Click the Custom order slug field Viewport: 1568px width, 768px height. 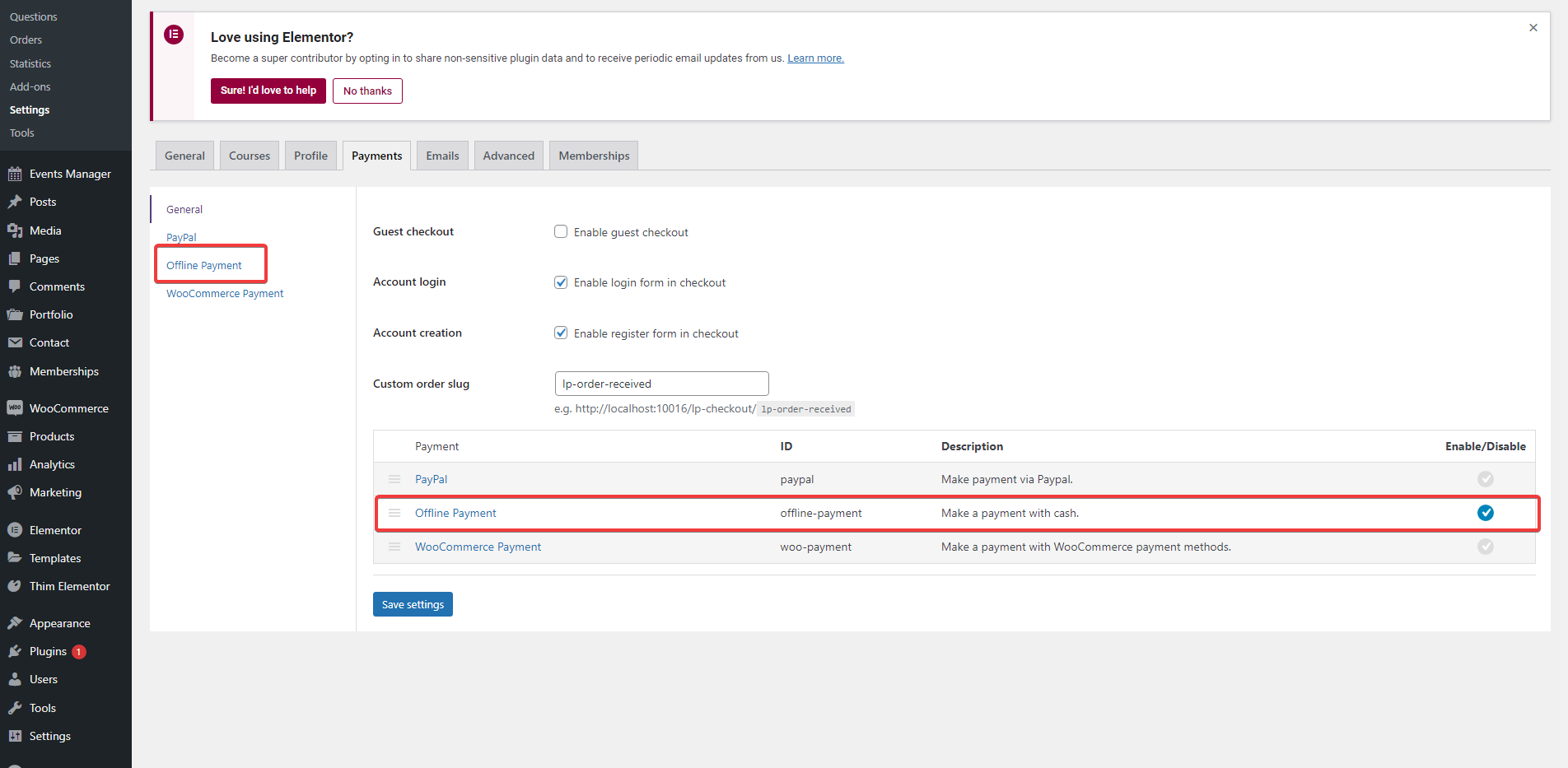[x=662, y=384]
